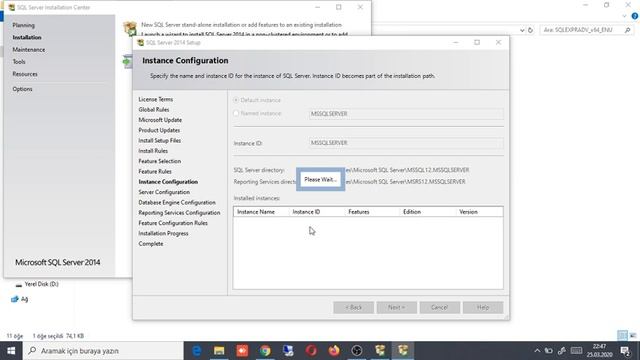Open the Start menu Windows icon
640x360 pixels.
pyautogui.click(x=11, y=351)
